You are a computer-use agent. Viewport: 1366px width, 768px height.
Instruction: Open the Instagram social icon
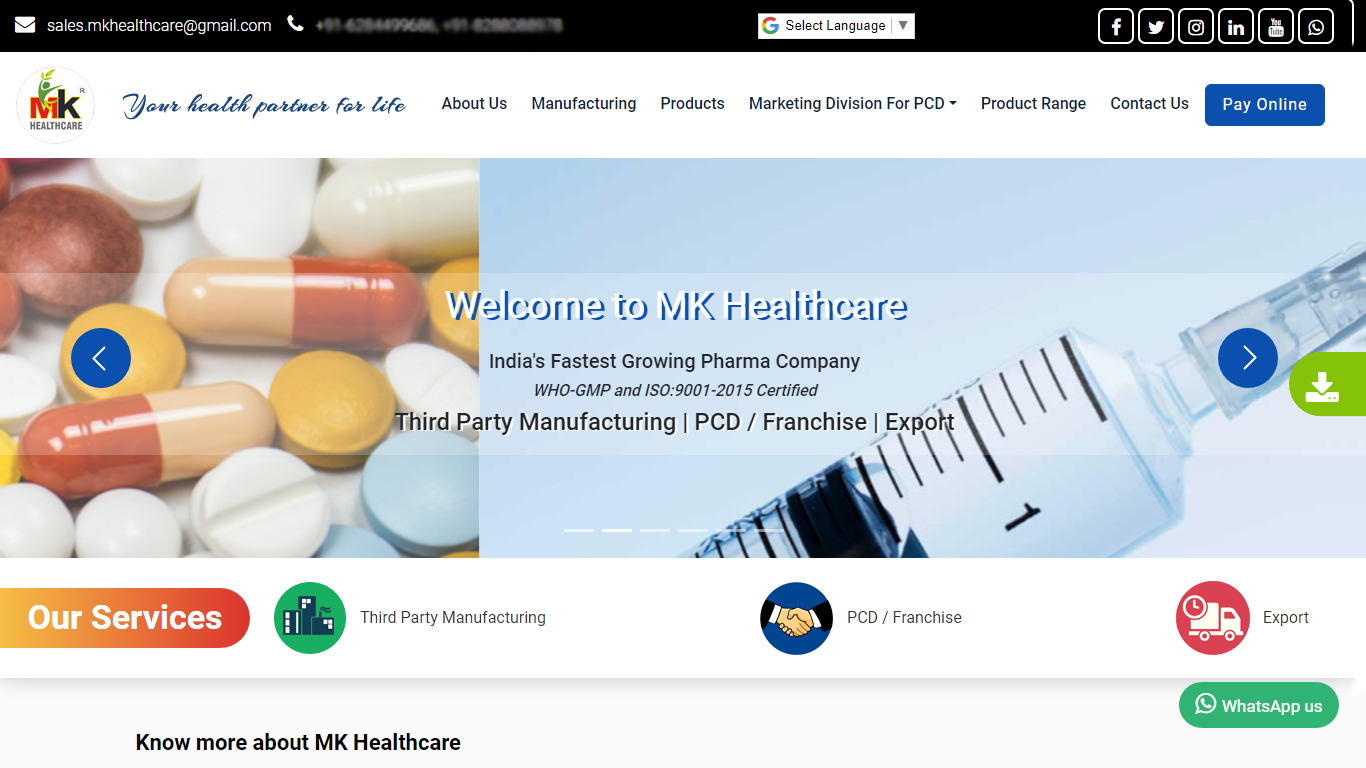pyautogui.click(x=1196, y=26)
